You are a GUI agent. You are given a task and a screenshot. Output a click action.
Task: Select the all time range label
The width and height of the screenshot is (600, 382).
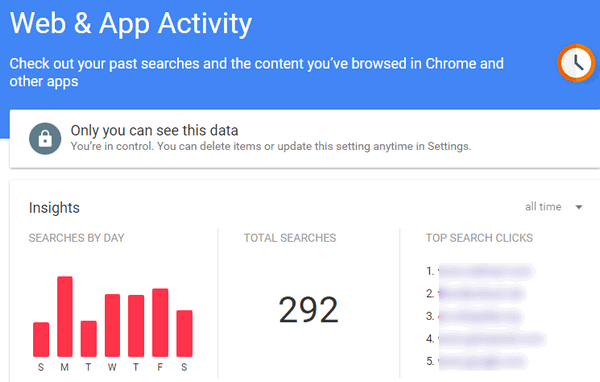543,207
